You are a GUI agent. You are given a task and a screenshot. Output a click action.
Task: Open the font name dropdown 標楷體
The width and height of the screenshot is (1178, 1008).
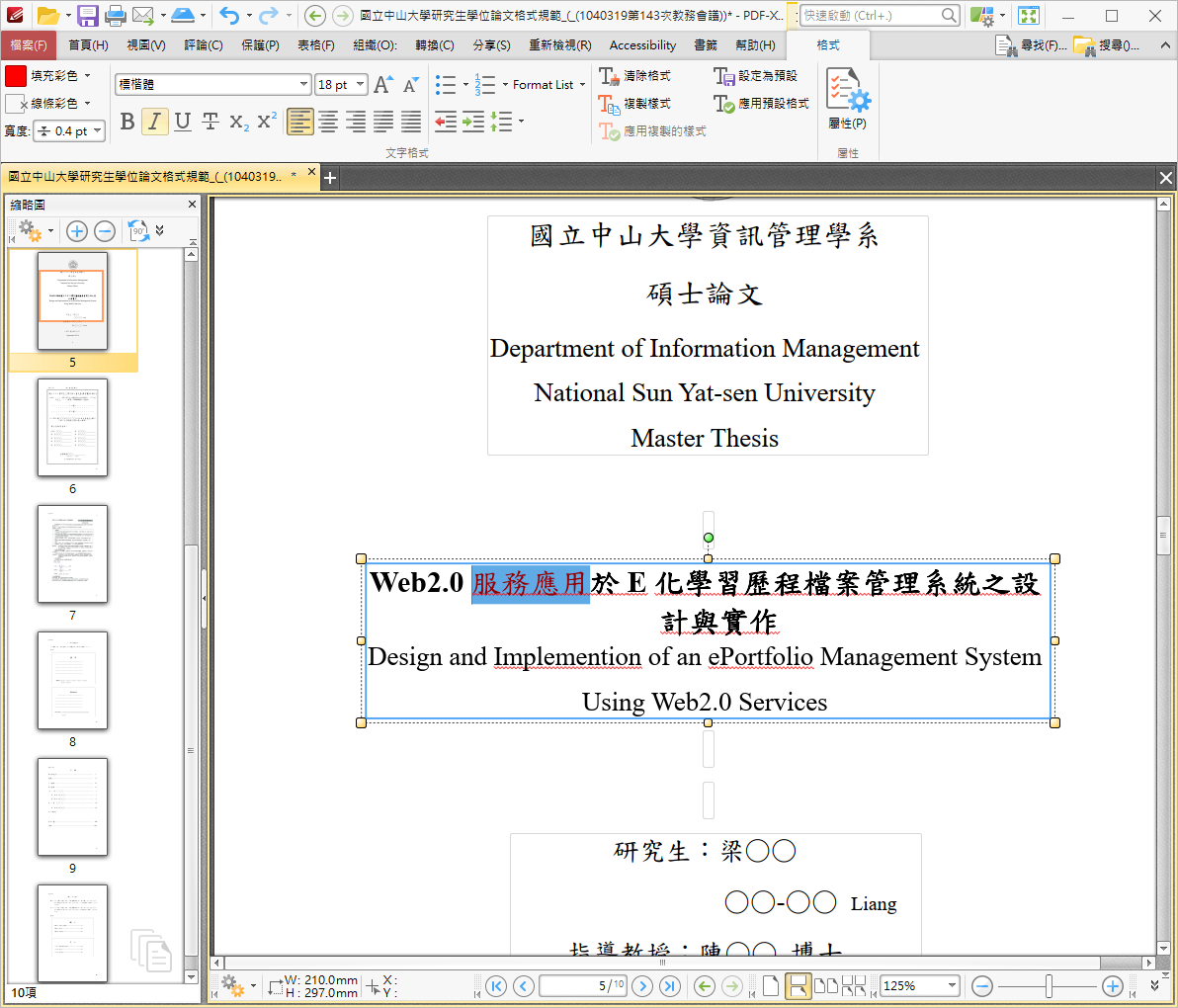point(303,85)
